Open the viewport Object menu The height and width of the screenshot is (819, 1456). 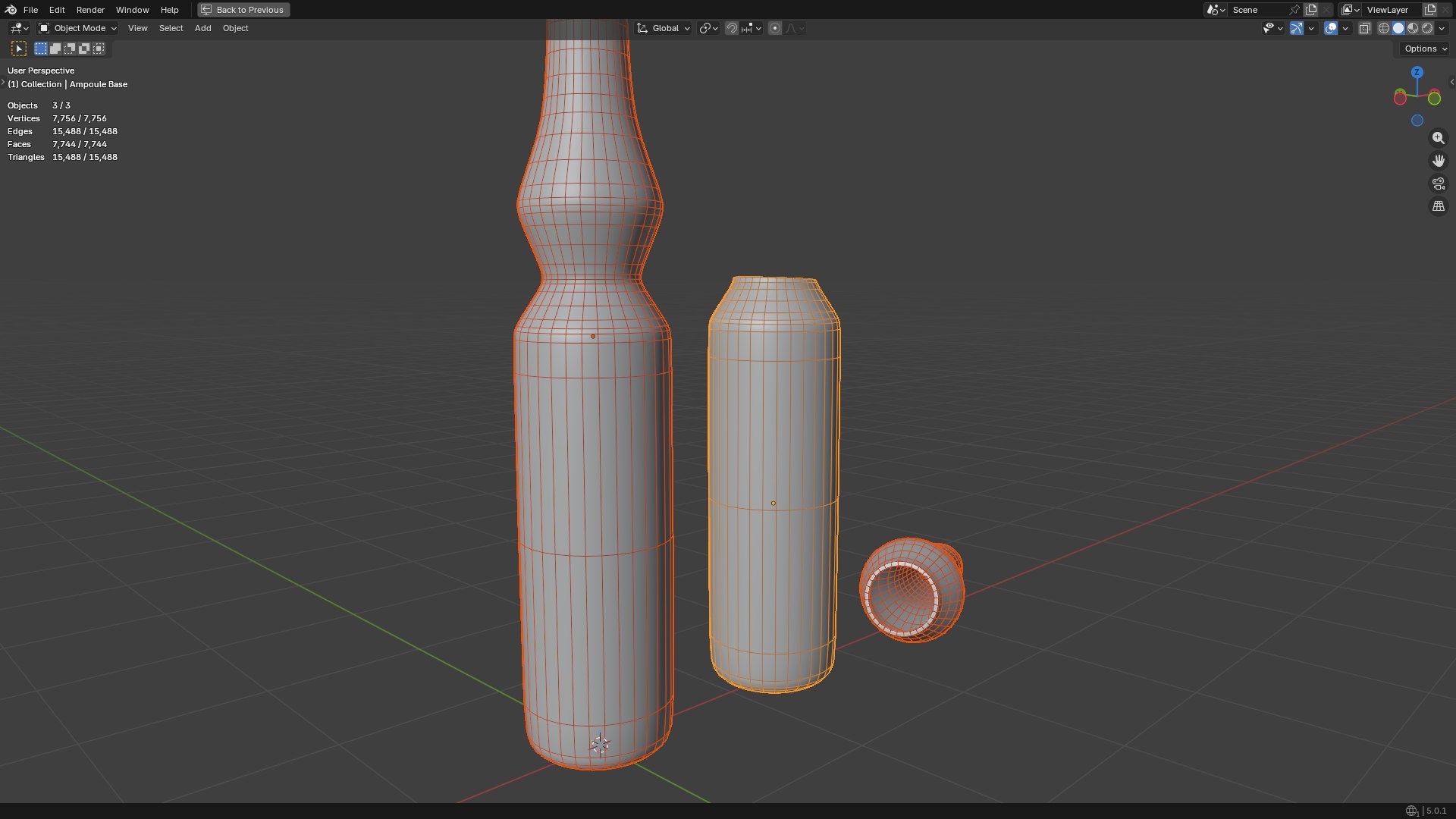click(x=235, y=28)
